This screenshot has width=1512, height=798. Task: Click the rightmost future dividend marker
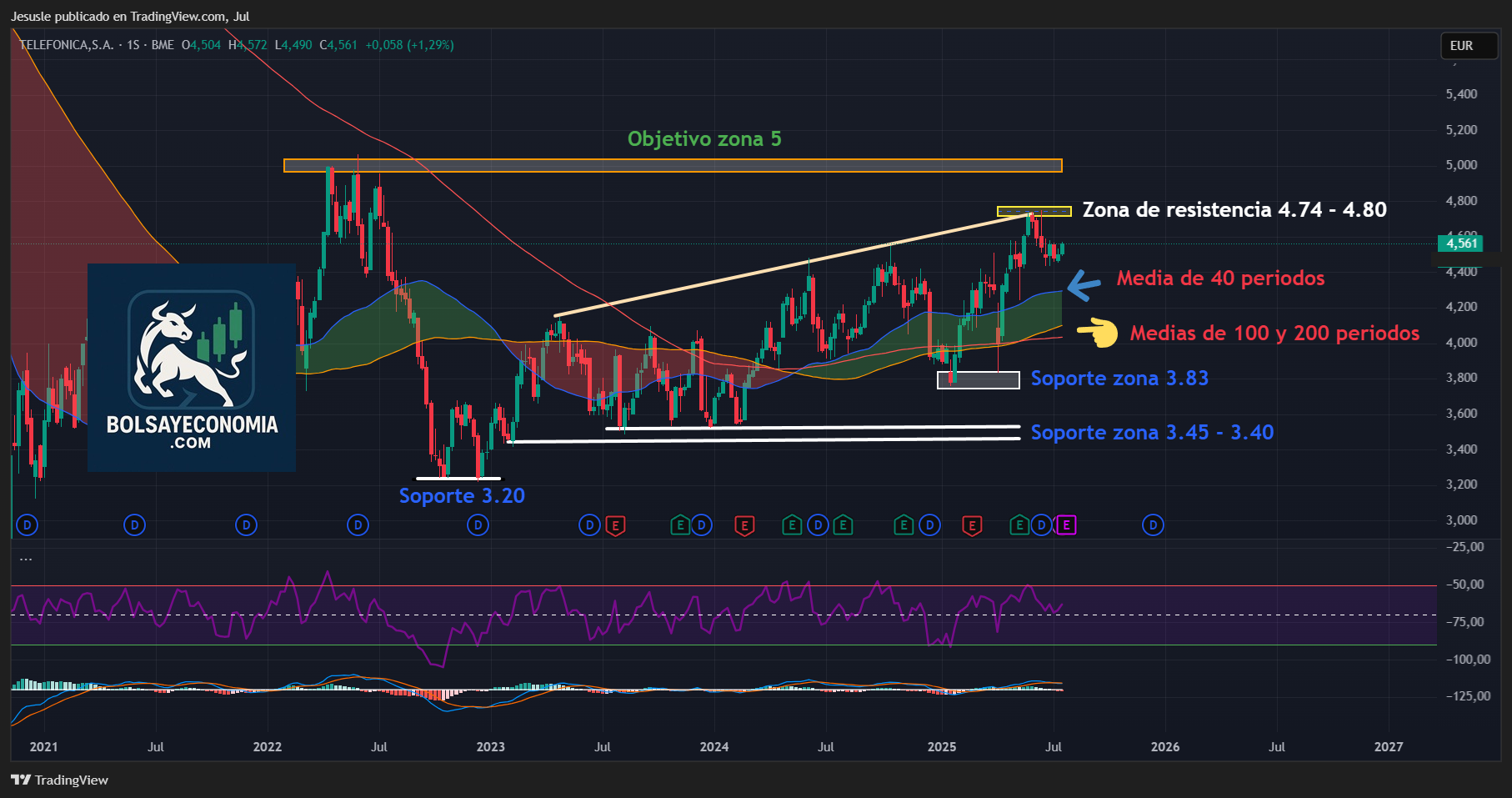(x=1153, y=525)
